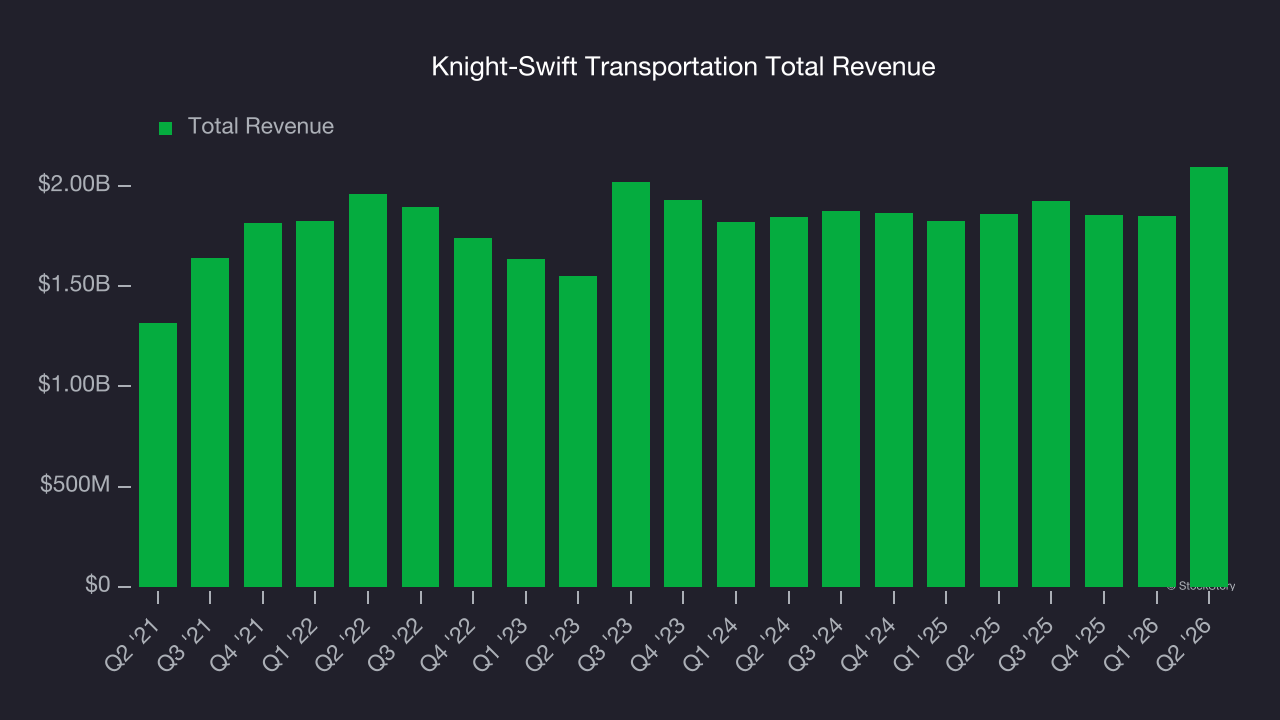Select the Q3 '23 revenue bar
Viewport: 1280px width, 720px height.
point(631,384)
